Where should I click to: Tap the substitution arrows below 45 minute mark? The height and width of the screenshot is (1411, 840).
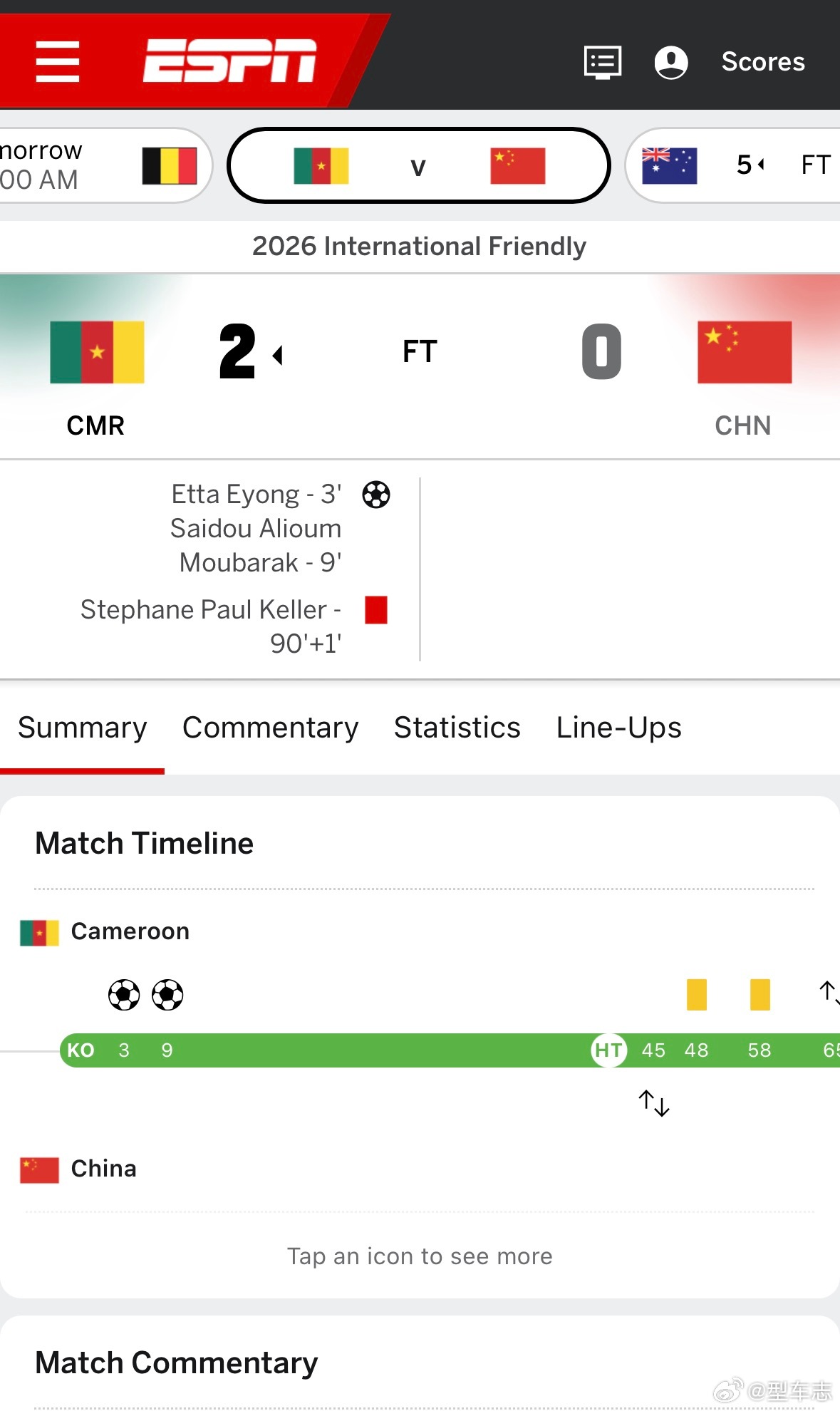[653, 1103]
